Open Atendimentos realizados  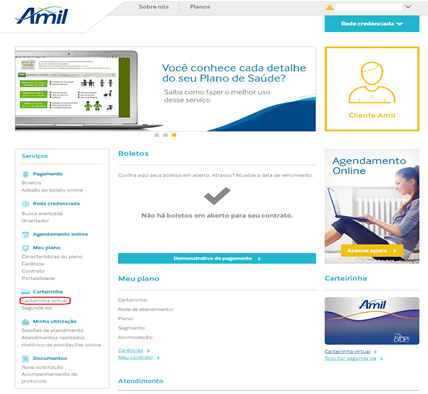click(x=53, y=338)
